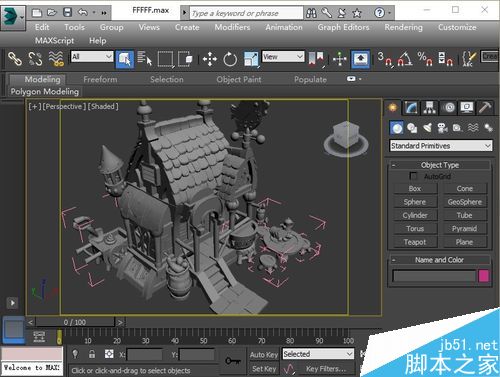
Task: Click the Teapot primitive button
Action: pyautogui.click(x=415, y=242)
